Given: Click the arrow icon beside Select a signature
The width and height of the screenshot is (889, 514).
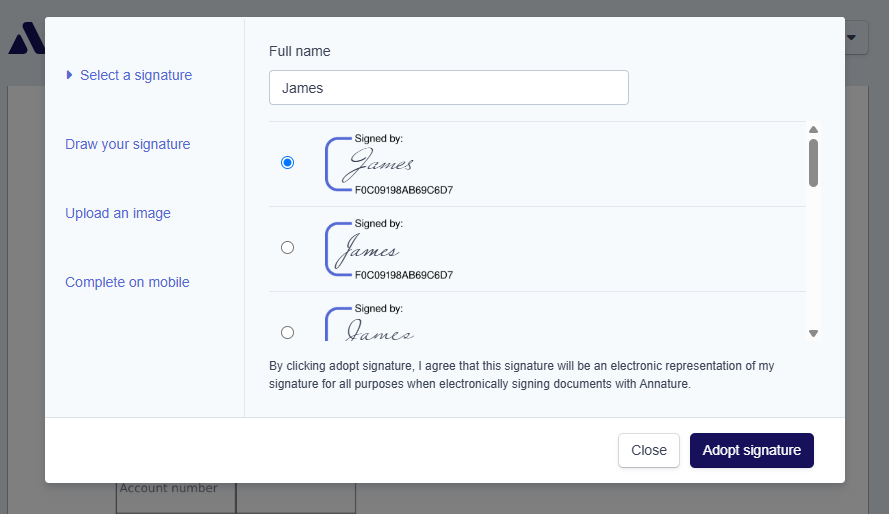Looking at the screenshot, I should click(x=69, y=75).
